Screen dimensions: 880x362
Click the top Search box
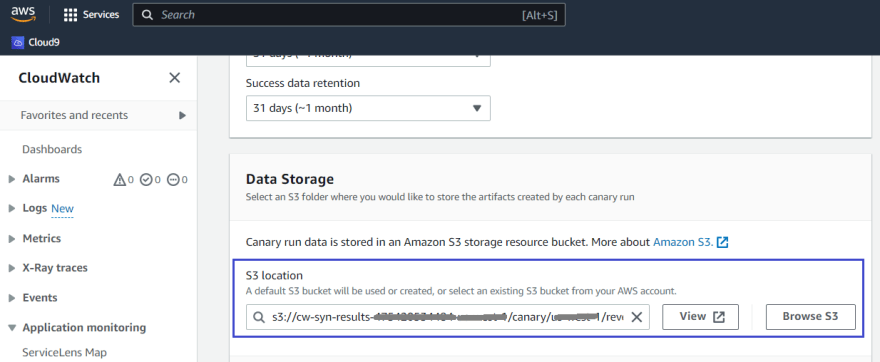tap(349, 15)
